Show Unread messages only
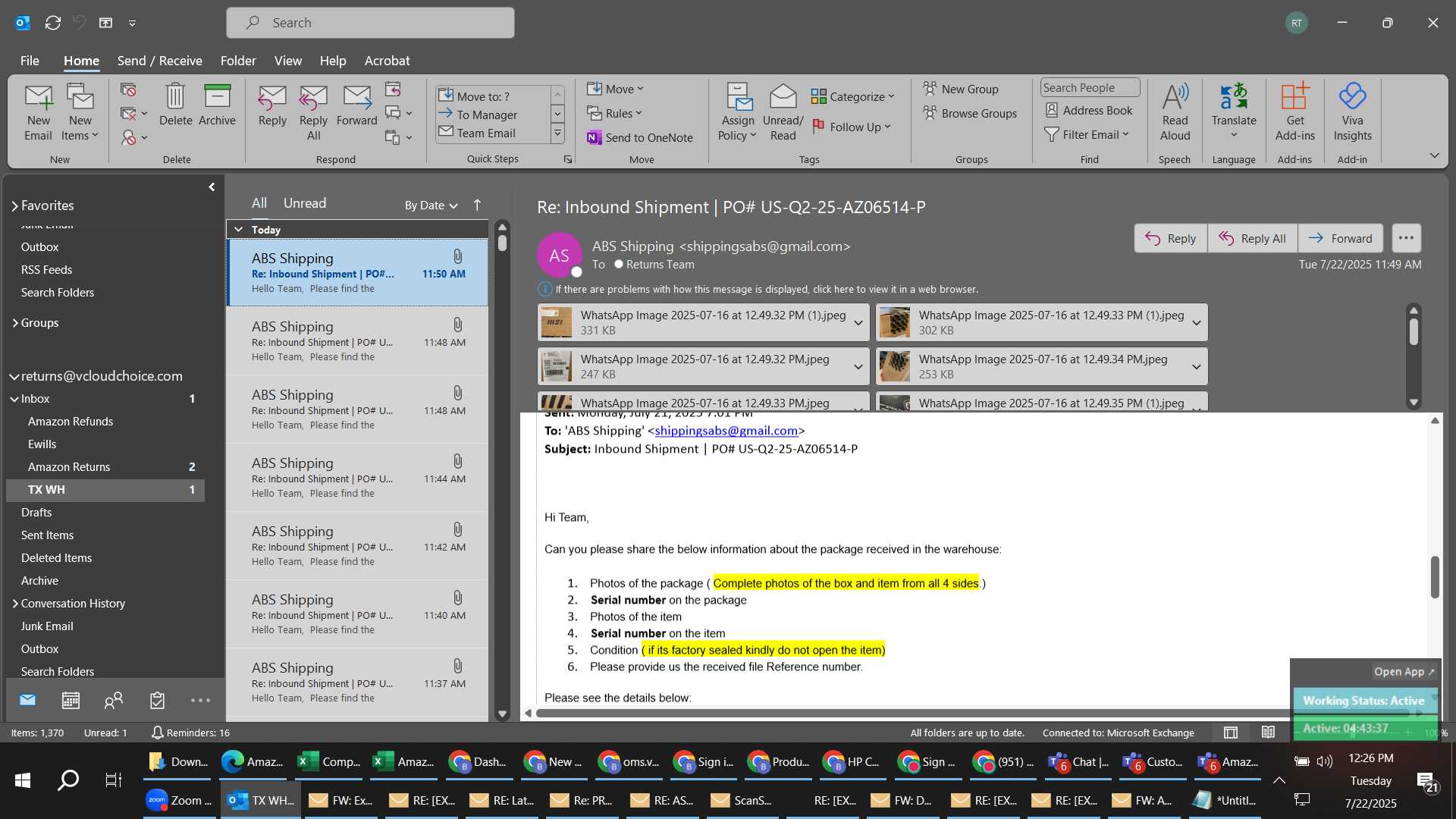This screenshot has height=819, width=1456. click(x=304, y=203)
